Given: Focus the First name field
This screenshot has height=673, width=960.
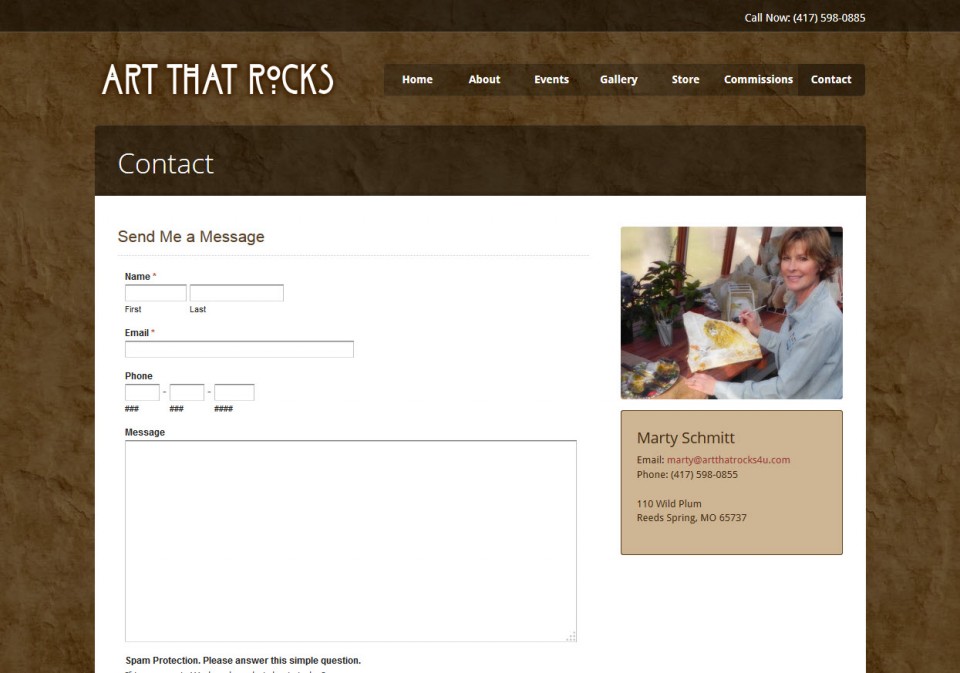Looking at the screenshot, I should pyautogui.click(x=156, y=293).
